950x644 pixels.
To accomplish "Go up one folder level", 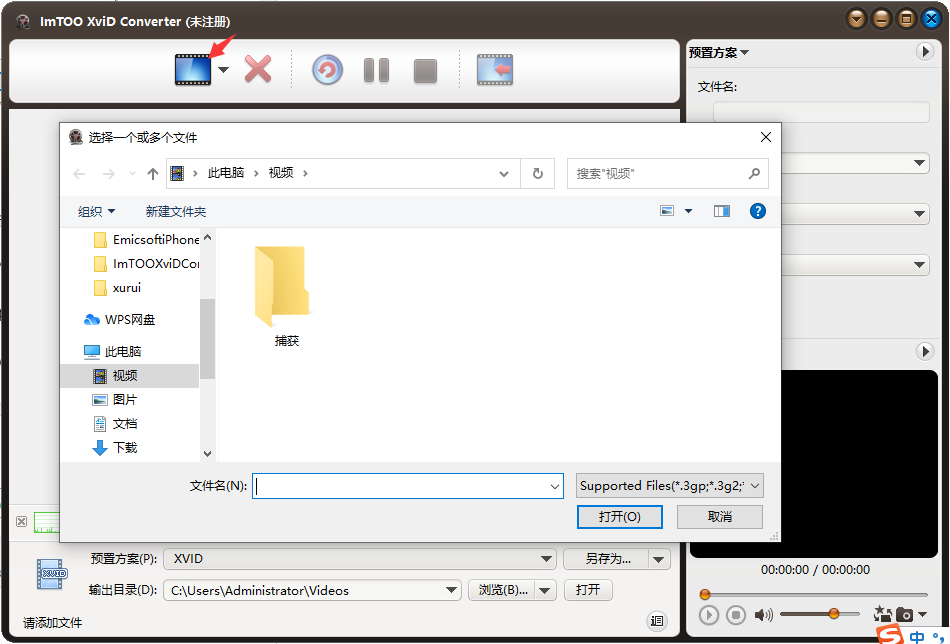I will click(x=153, y=174).
